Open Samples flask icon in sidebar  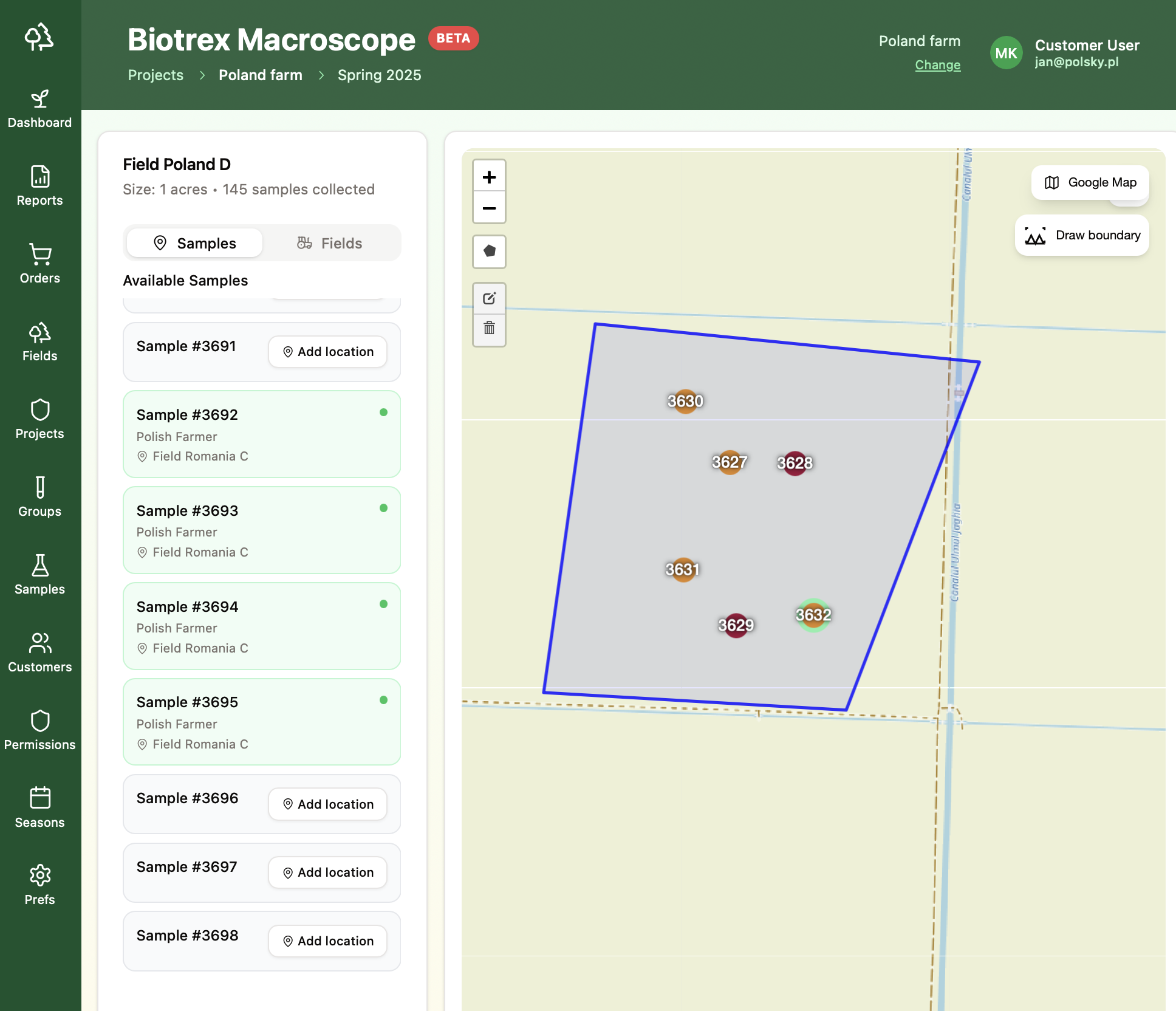(x=40, y=575)
